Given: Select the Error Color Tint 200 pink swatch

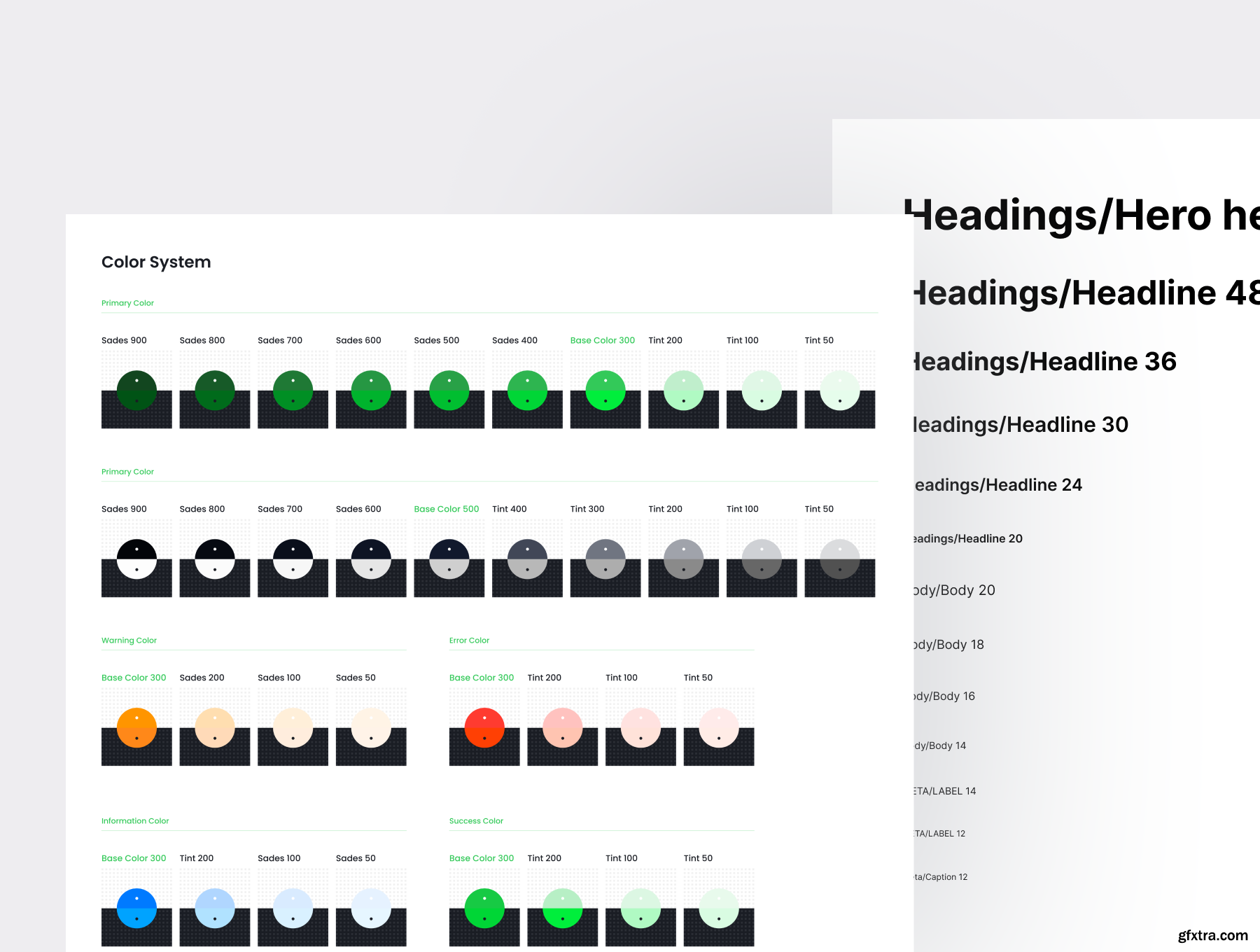Looking at the screenshot, I should click(562, 728).
